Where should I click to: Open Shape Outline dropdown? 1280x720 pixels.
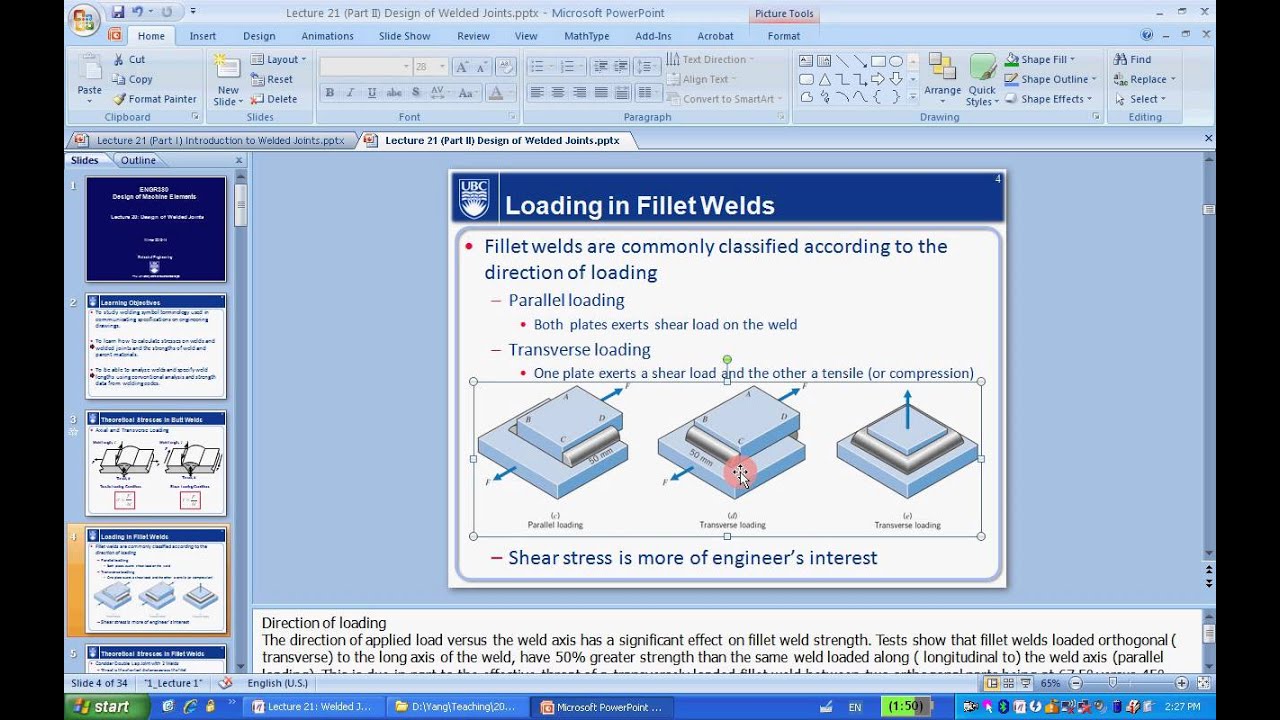pos(1050,79)
